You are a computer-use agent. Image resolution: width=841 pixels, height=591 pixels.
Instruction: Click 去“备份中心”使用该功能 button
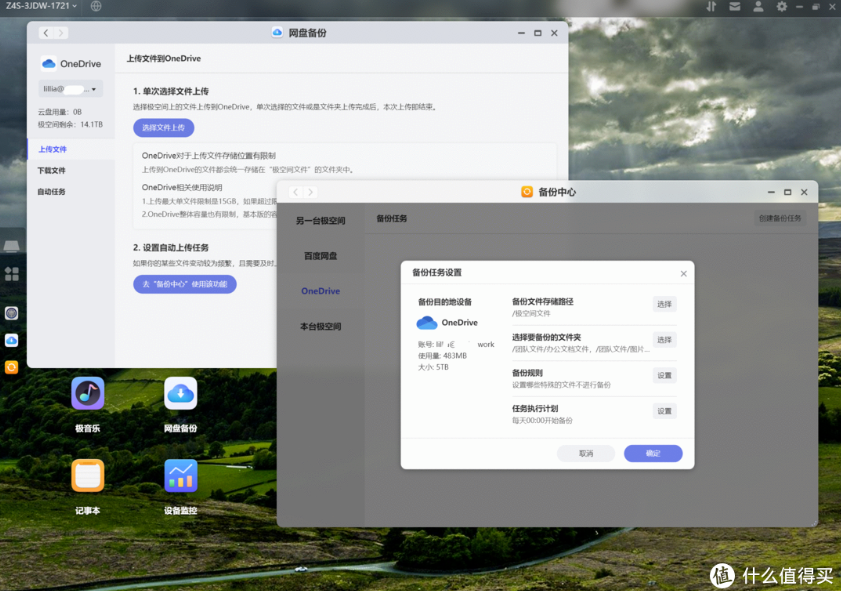185,284
